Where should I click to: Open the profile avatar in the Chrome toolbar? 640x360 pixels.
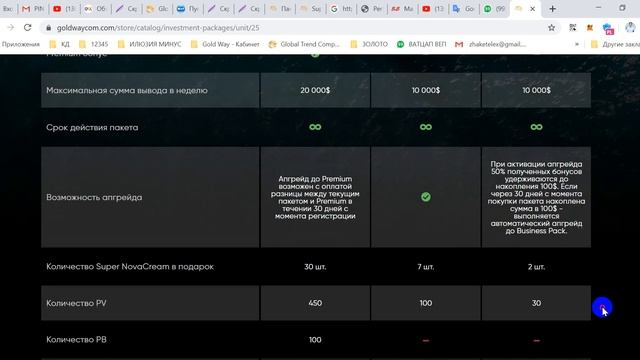[631, 28]
